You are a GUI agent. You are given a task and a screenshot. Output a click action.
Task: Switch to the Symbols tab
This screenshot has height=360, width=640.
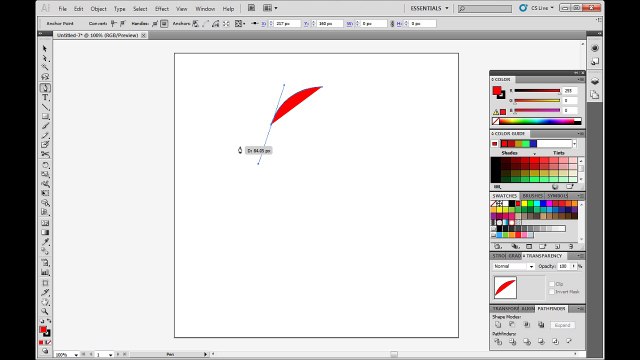558,196
